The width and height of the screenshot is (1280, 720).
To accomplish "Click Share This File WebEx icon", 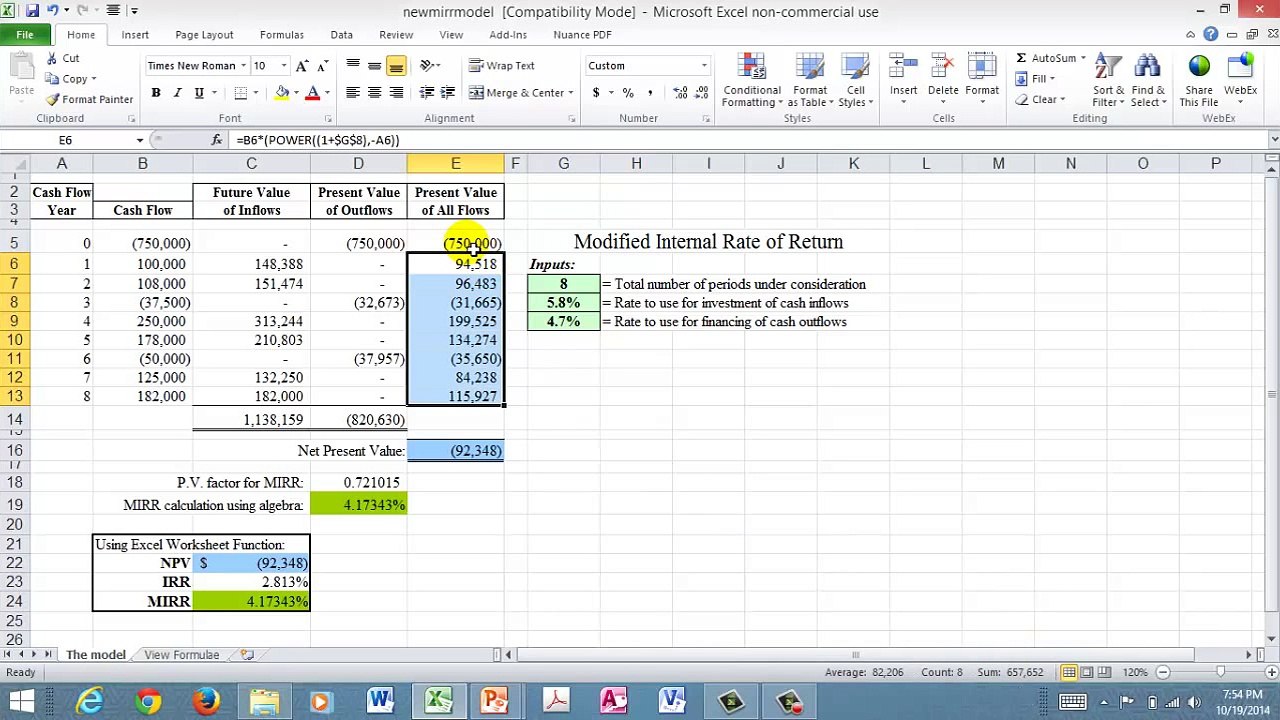I will [x=1199, y=68].
